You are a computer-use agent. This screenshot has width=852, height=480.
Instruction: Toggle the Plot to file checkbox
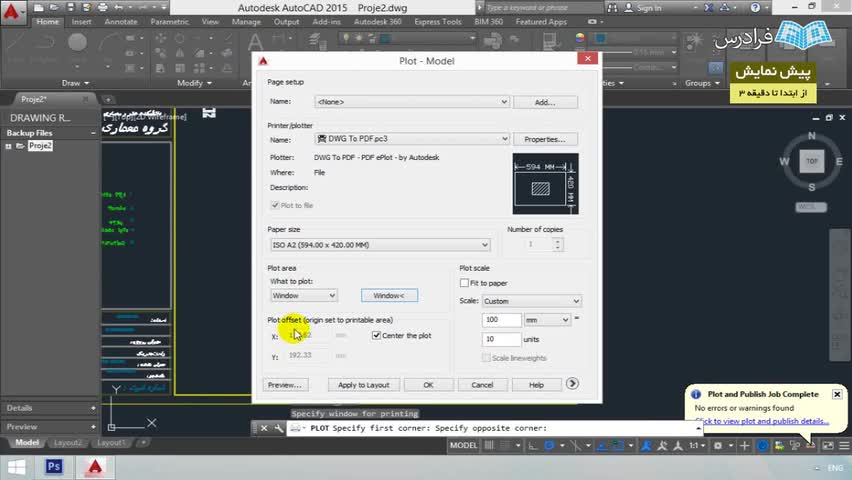click(275, 205)
